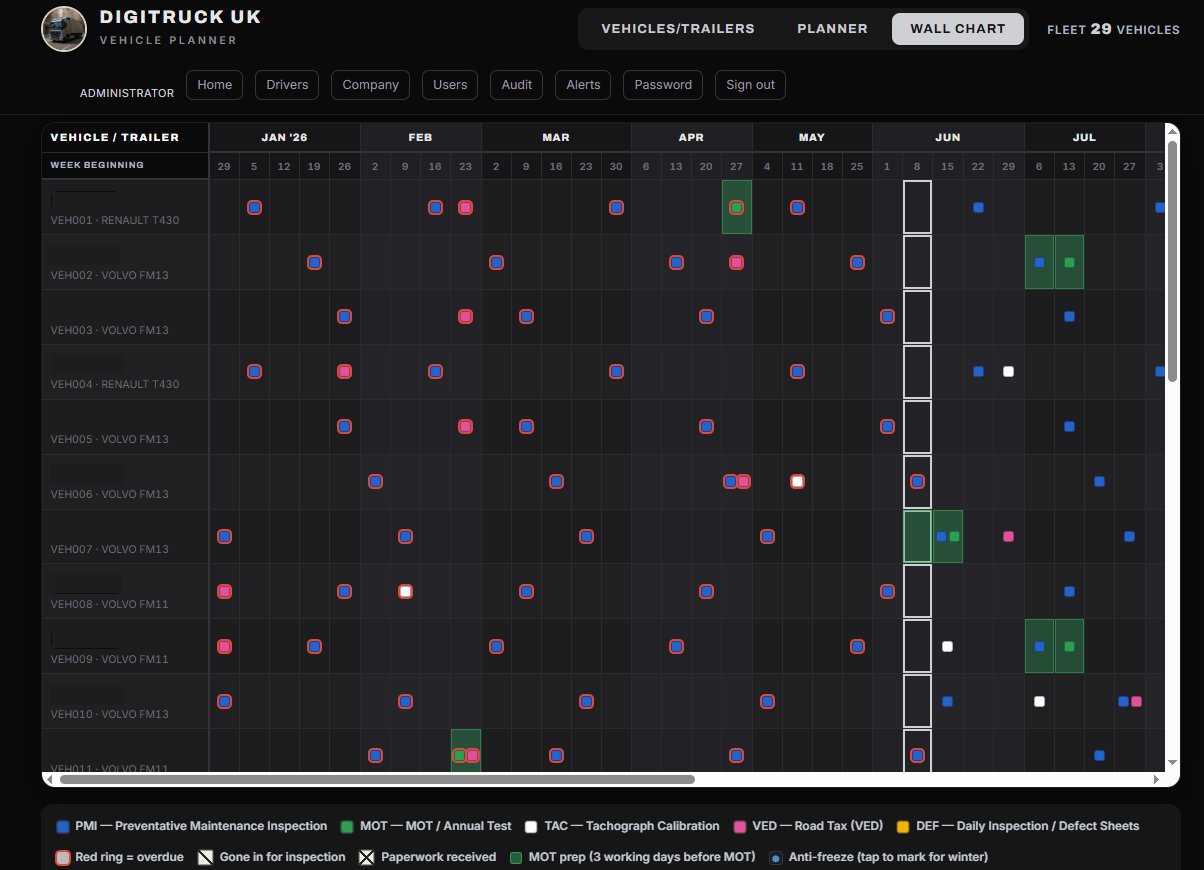Viewport: 1204px width, 870px height.
Task: Click the 'Gone in for inspection' legend icon
Action: pyautogui.click(x=206, y=857)
